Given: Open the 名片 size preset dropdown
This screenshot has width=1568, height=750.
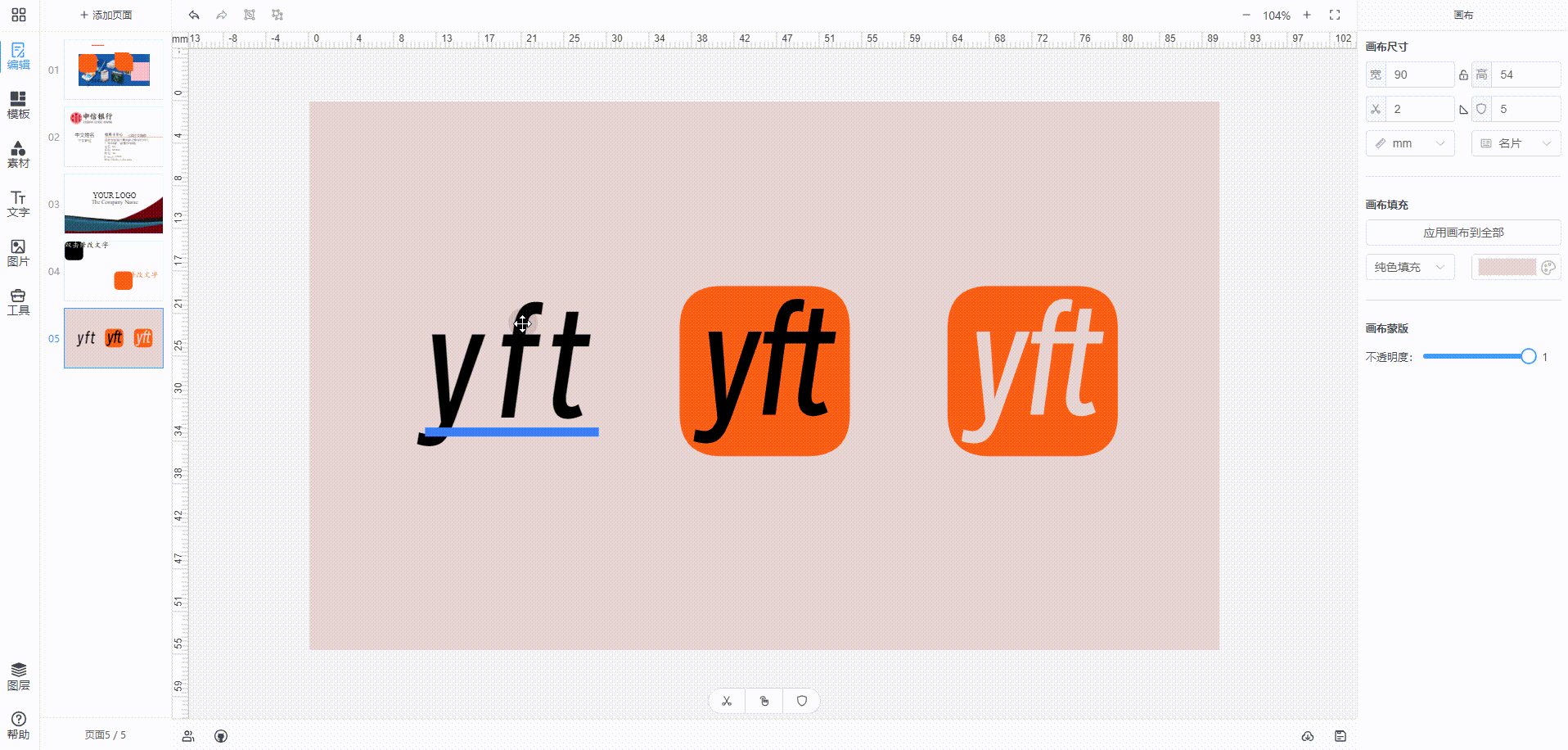Looking at the screenshot, I should 1516,143.
